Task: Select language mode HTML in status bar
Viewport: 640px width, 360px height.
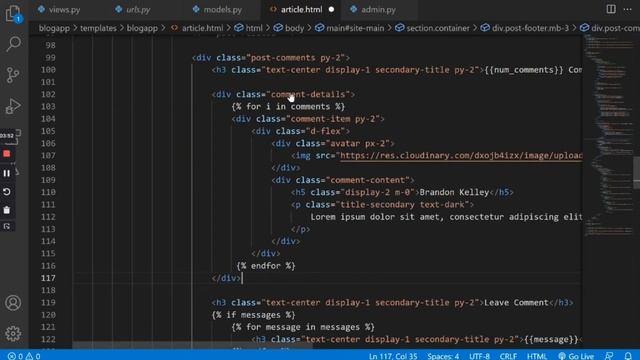Action: [x=537, y=356]
